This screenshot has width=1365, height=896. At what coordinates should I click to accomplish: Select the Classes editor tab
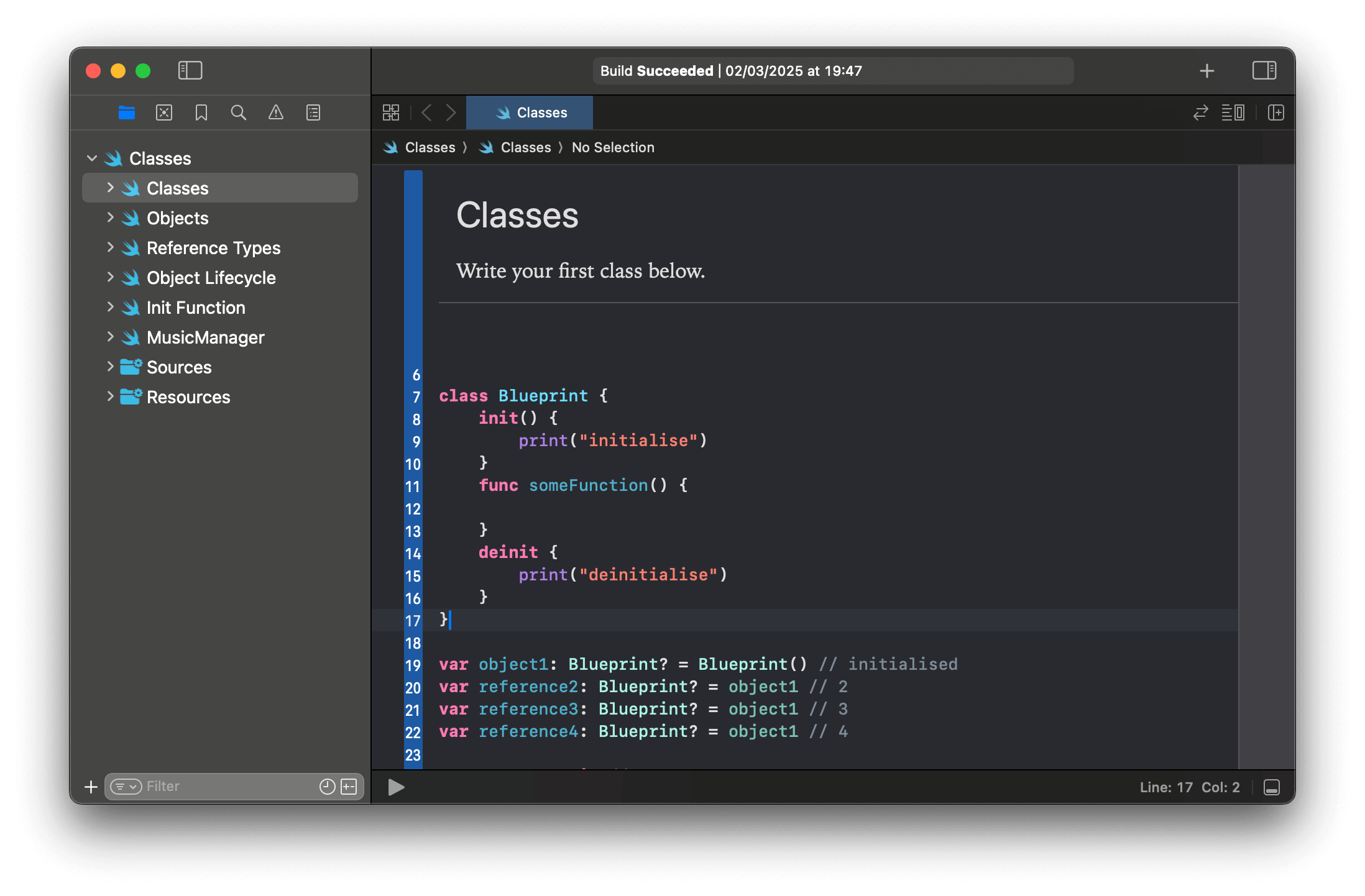[530, 112]
